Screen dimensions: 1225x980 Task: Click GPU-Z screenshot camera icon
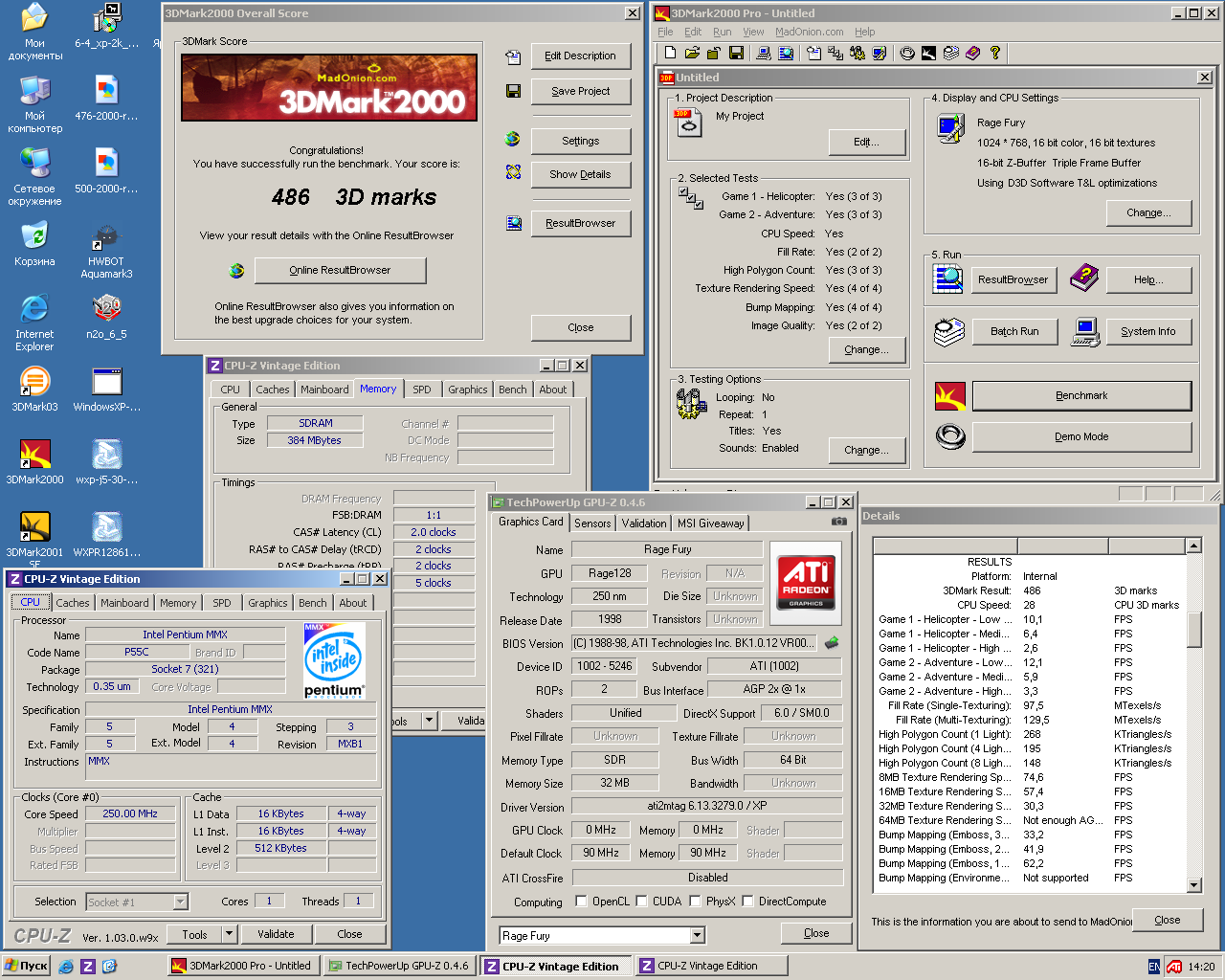click(x=839, y=522)
